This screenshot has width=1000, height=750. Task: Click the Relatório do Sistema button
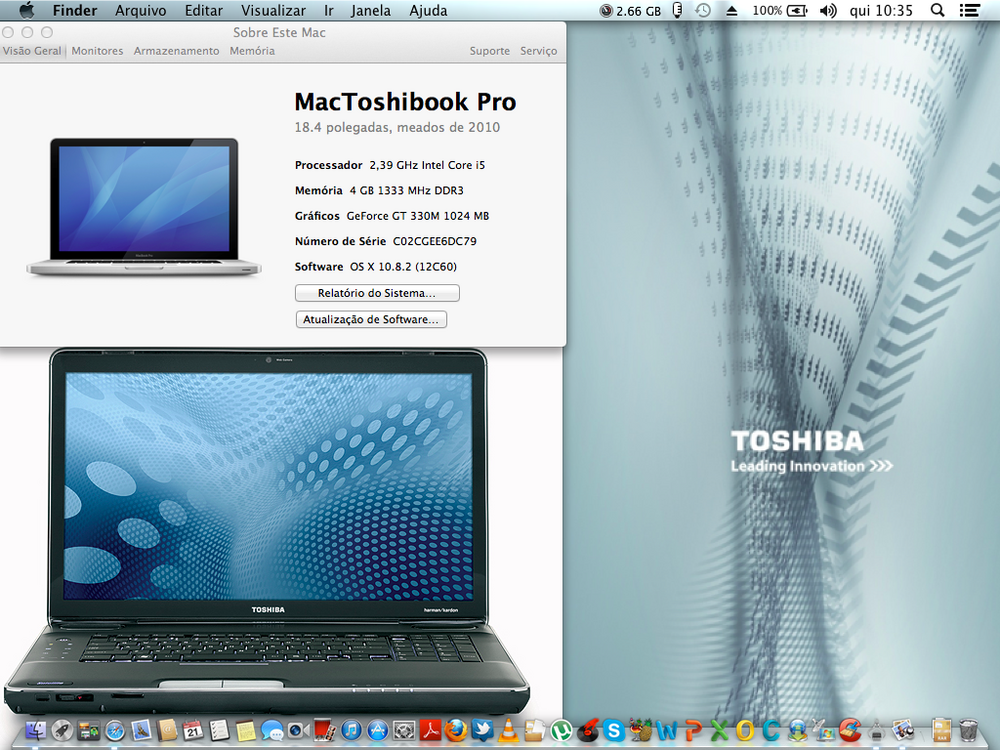coord(377,293)
